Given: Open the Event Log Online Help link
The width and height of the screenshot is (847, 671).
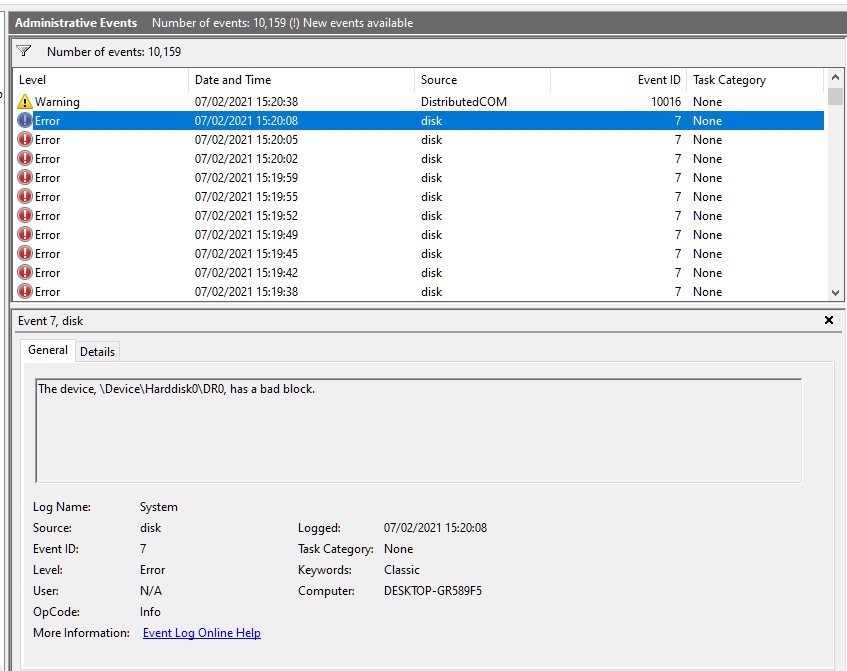Looking at the screenshot, I should tap(201, 633).
